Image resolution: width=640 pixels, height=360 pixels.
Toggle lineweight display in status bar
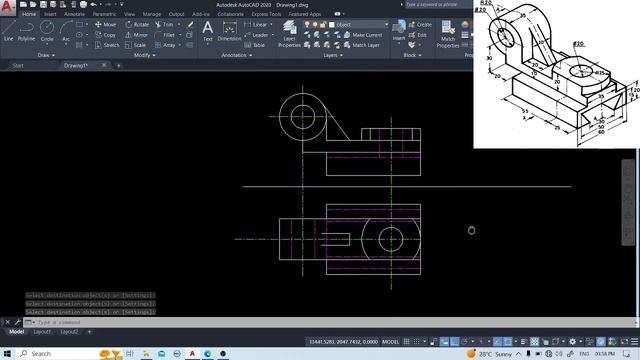523,342
